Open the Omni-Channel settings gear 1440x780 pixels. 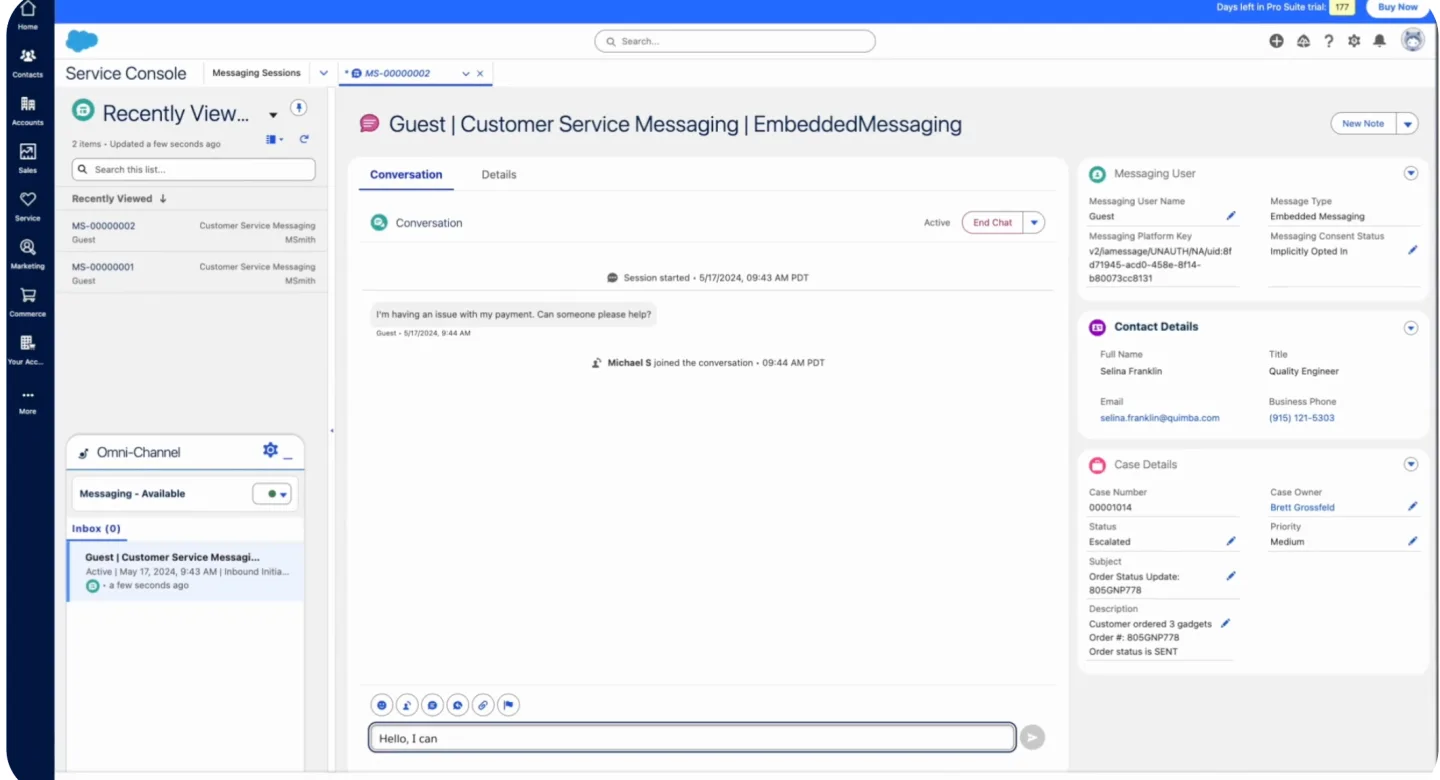(270, 451)
